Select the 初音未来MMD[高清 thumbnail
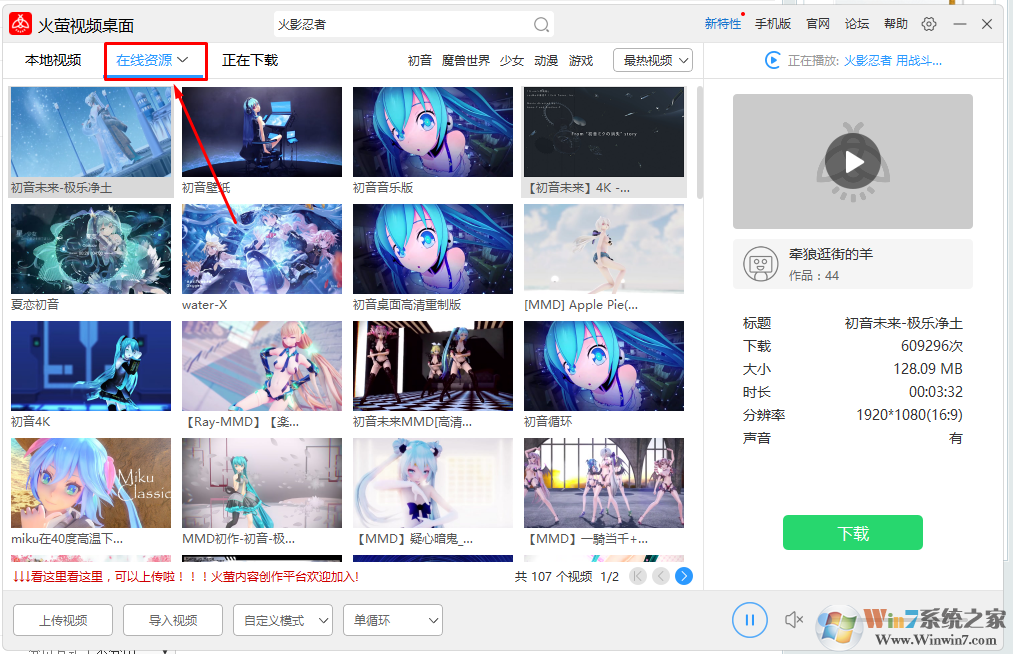The image size is (1013, 654). point(433,366)
